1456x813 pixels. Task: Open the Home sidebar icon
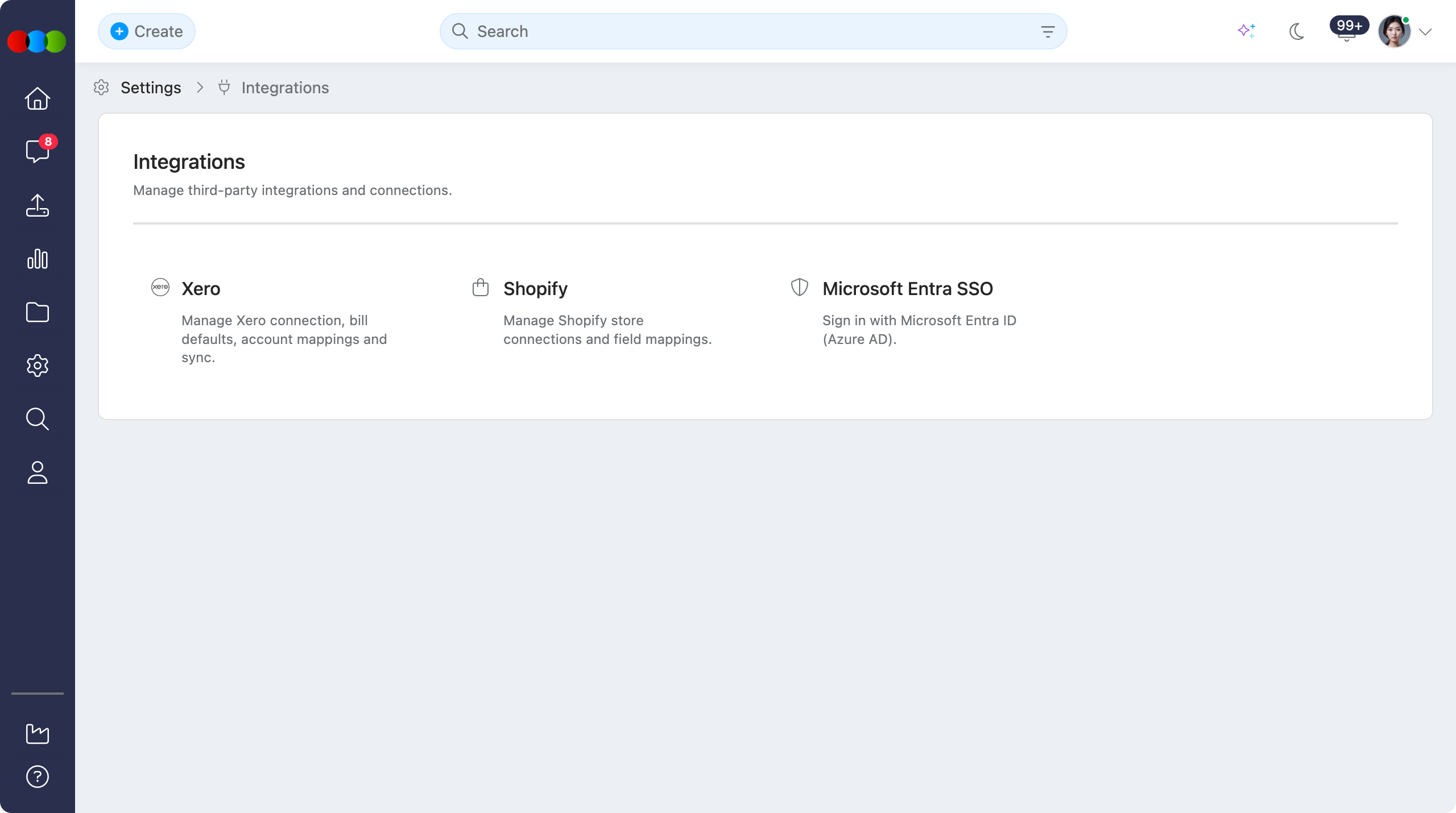click(38, 98)
